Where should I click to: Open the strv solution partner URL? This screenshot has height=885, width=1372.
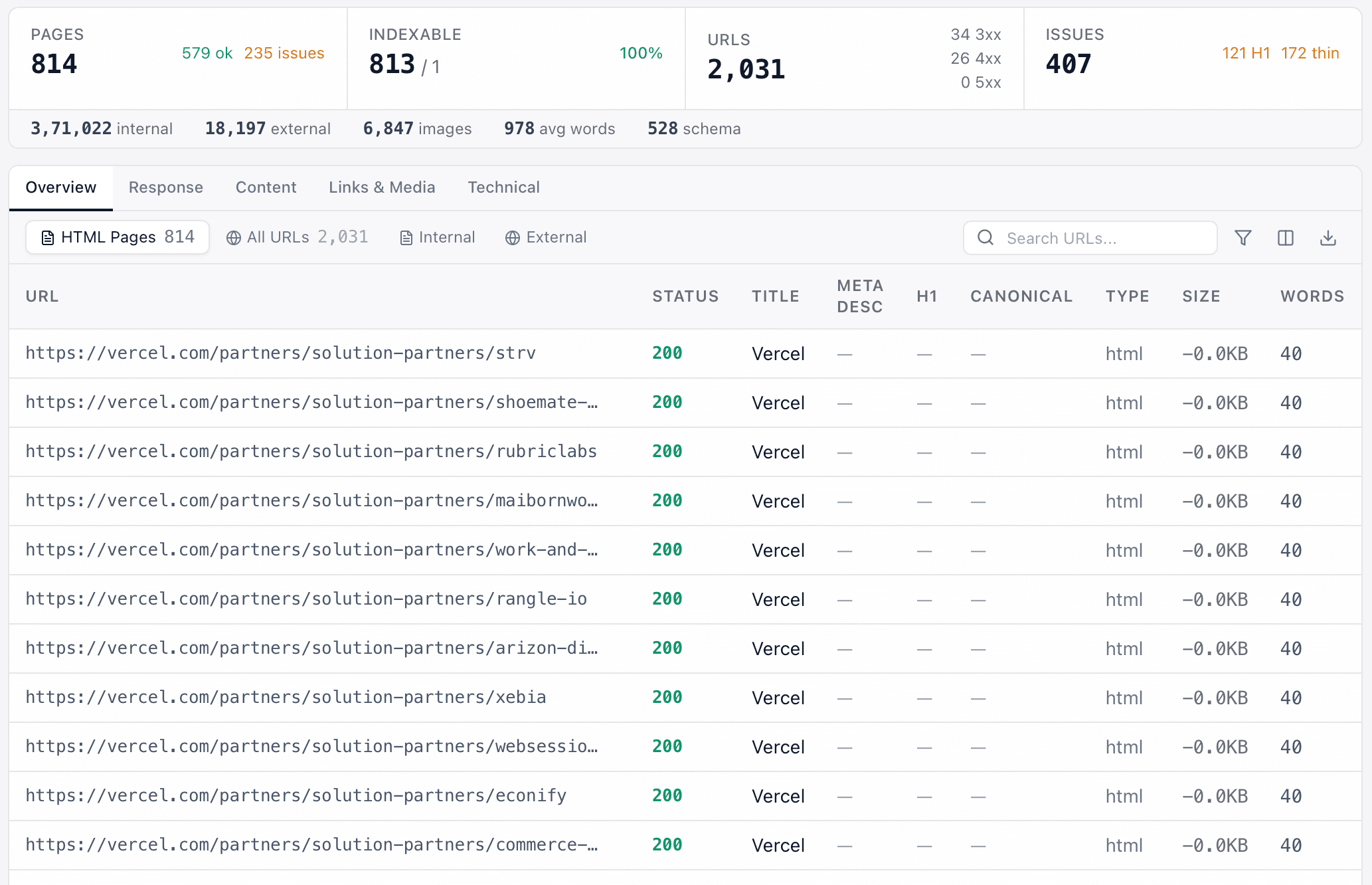tap(280, 353)
